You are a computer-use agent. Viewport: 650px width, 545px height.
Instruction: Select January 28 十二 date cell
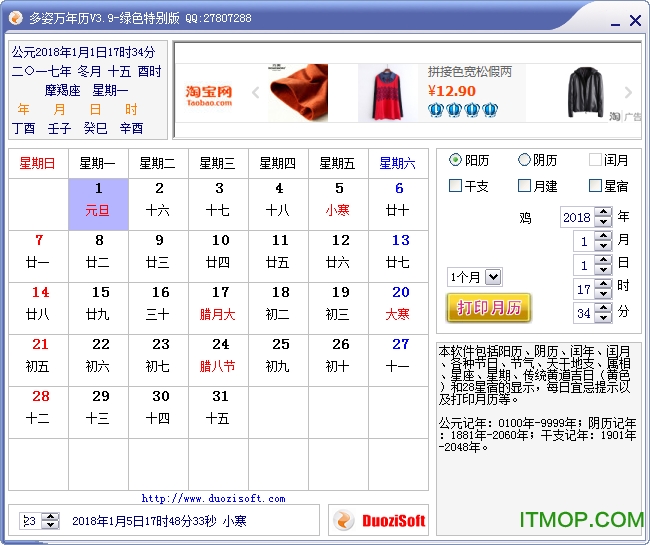(x=39, y=412)
